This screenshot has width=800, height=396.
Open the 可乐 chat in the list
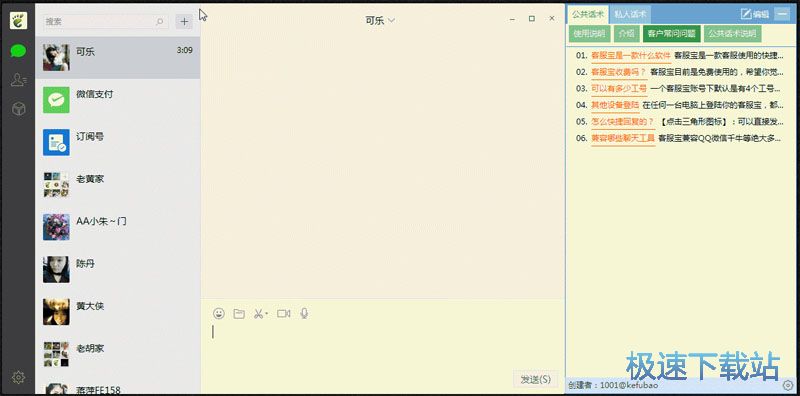tap(117, 57)
